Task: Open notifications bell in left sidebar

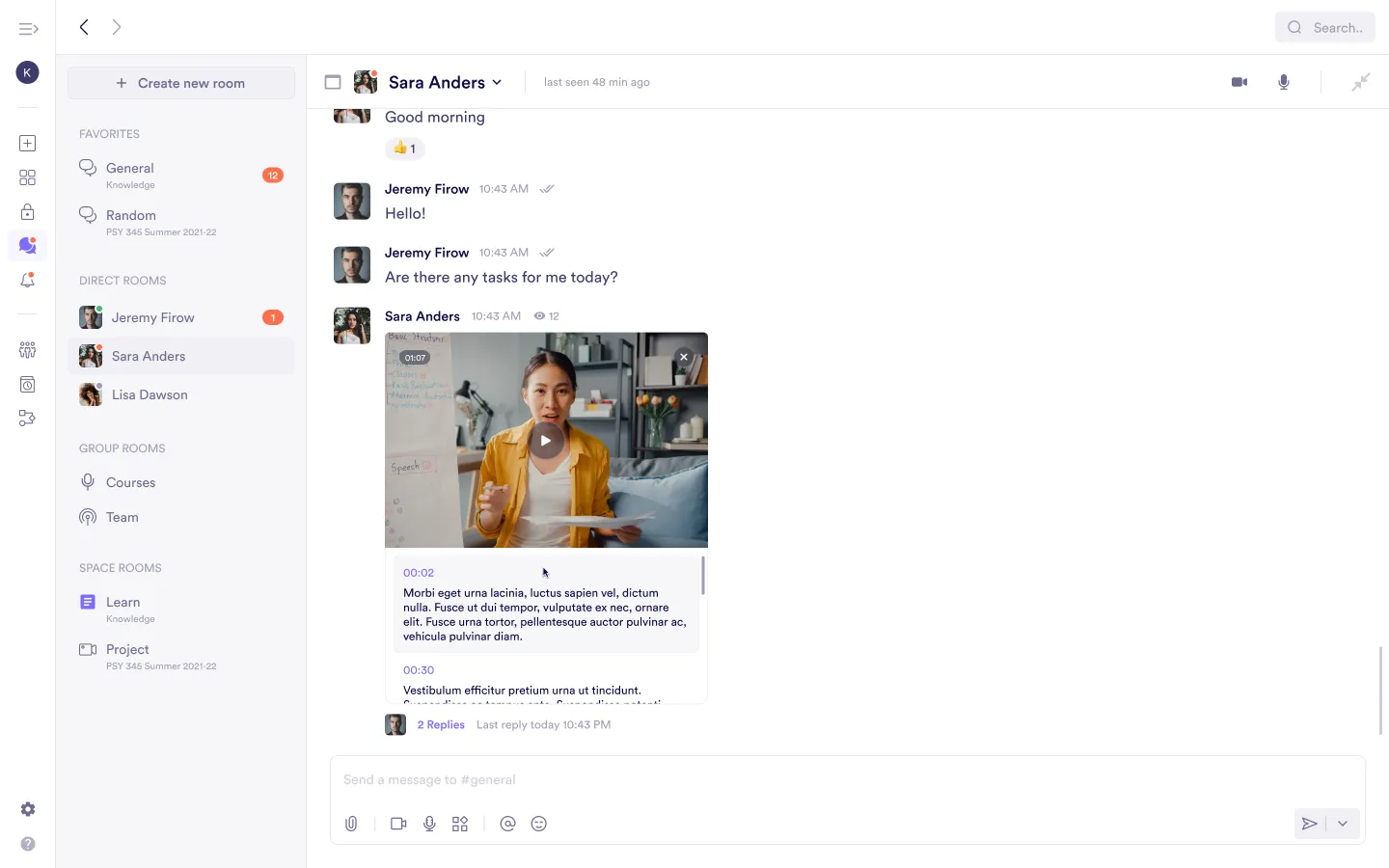Action: (x=27, y=281)
